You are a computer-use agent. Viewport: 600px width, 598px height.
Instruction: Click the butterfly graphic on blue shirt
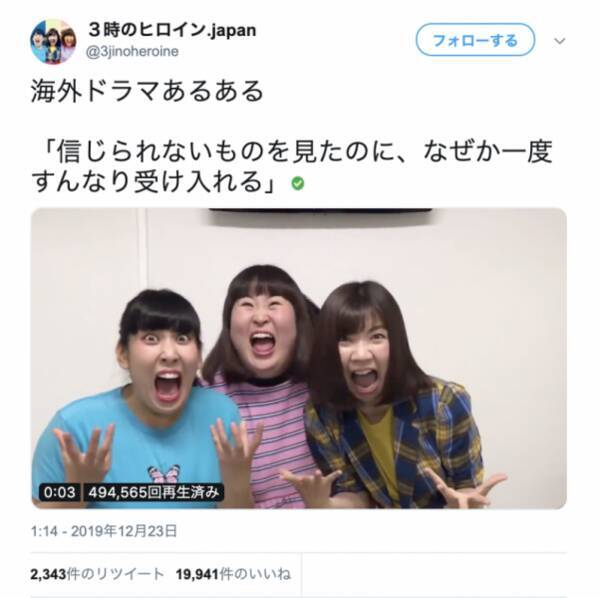click(164, 474)
